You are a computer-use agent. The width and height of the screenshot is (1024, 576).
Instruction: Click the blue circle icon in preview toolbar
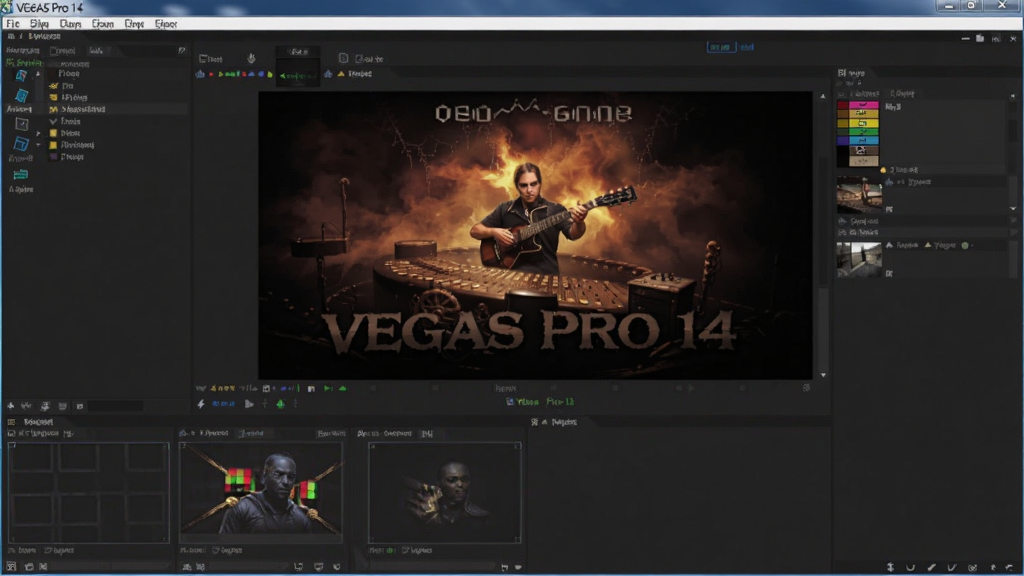[x=261, y=74]
